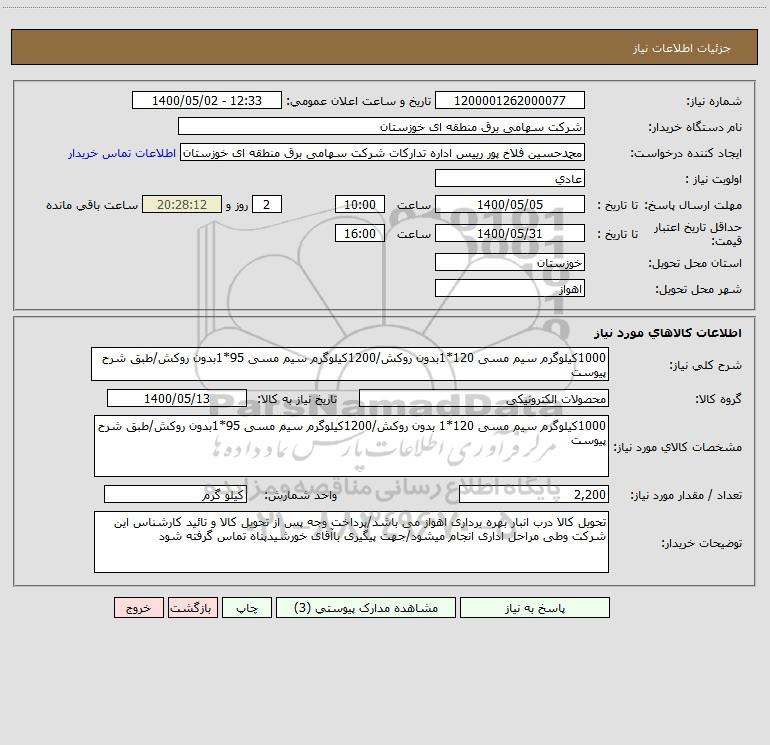
Task: Click the delivery province field 'خوزستان'
Action: point(510,262)
